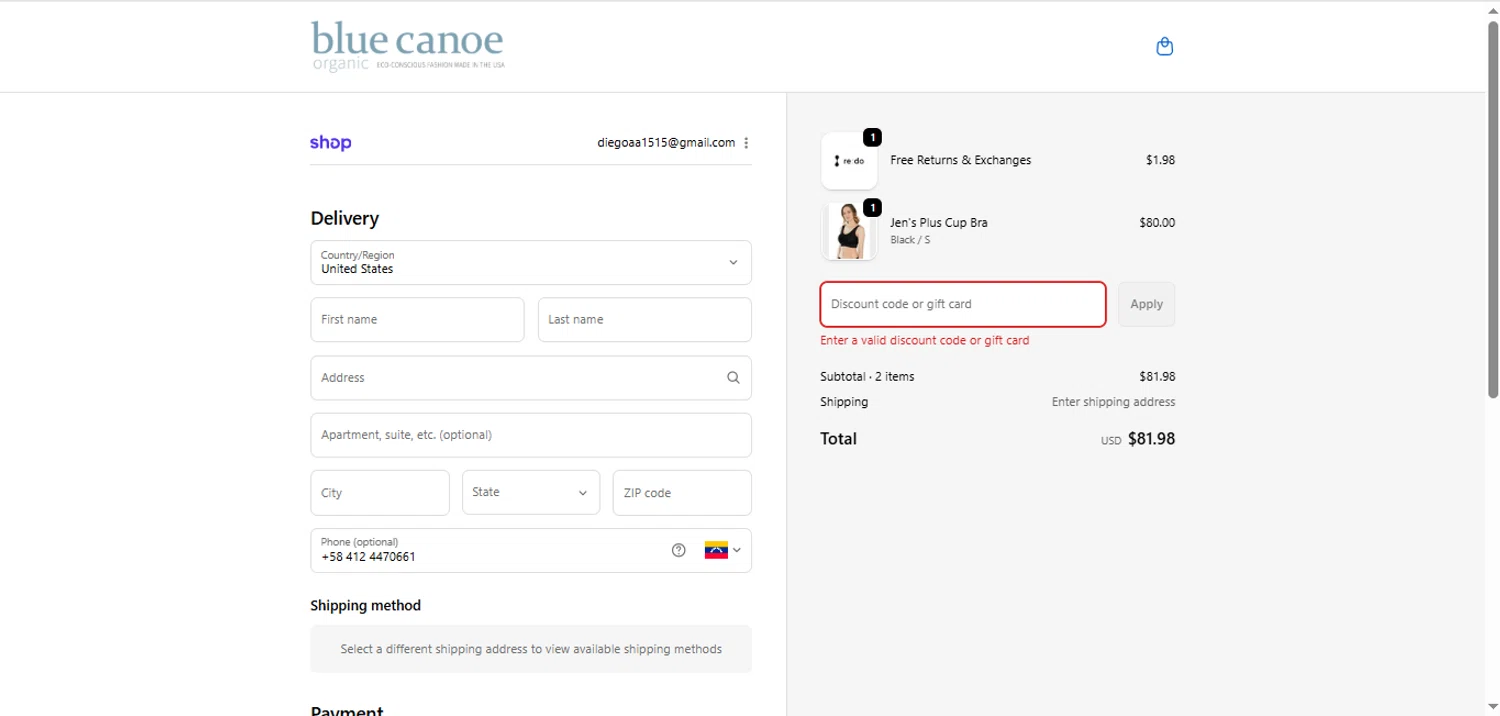Open the shopping bag cart icon
Screen dimensions: 1500x716
[1164, 46]
